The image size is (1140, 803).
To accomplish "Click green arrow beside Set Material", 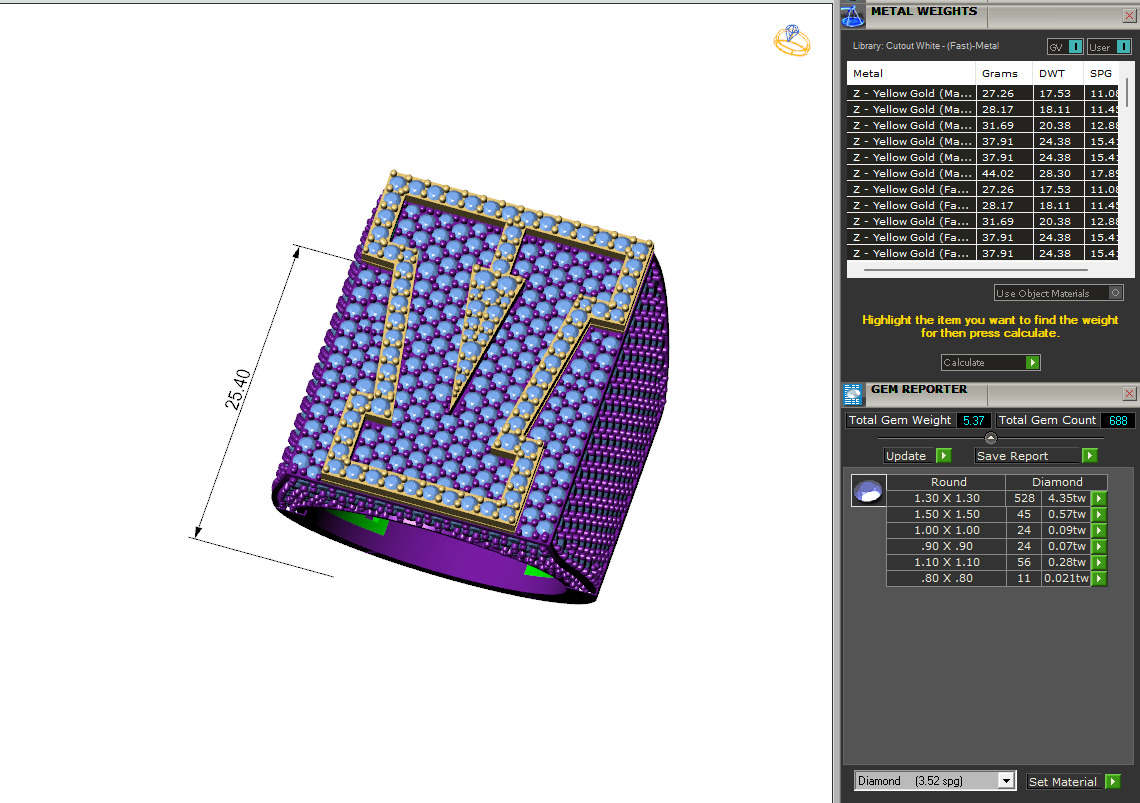I will point(1112,781).
